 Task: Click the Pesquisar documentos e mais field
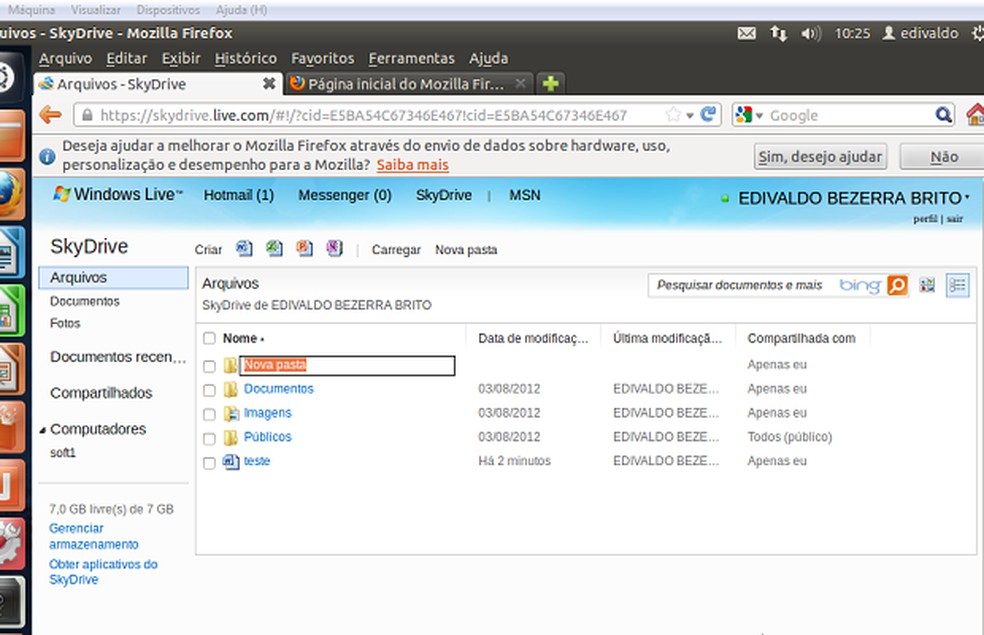click(741, 285)
